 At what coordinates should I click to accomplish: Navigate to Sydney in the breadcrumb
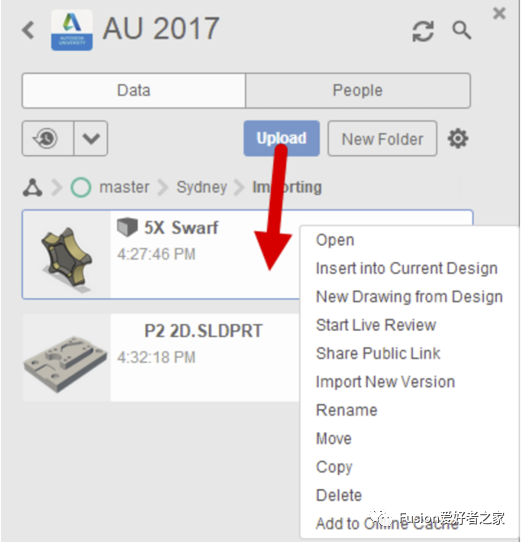click(202, 187)
